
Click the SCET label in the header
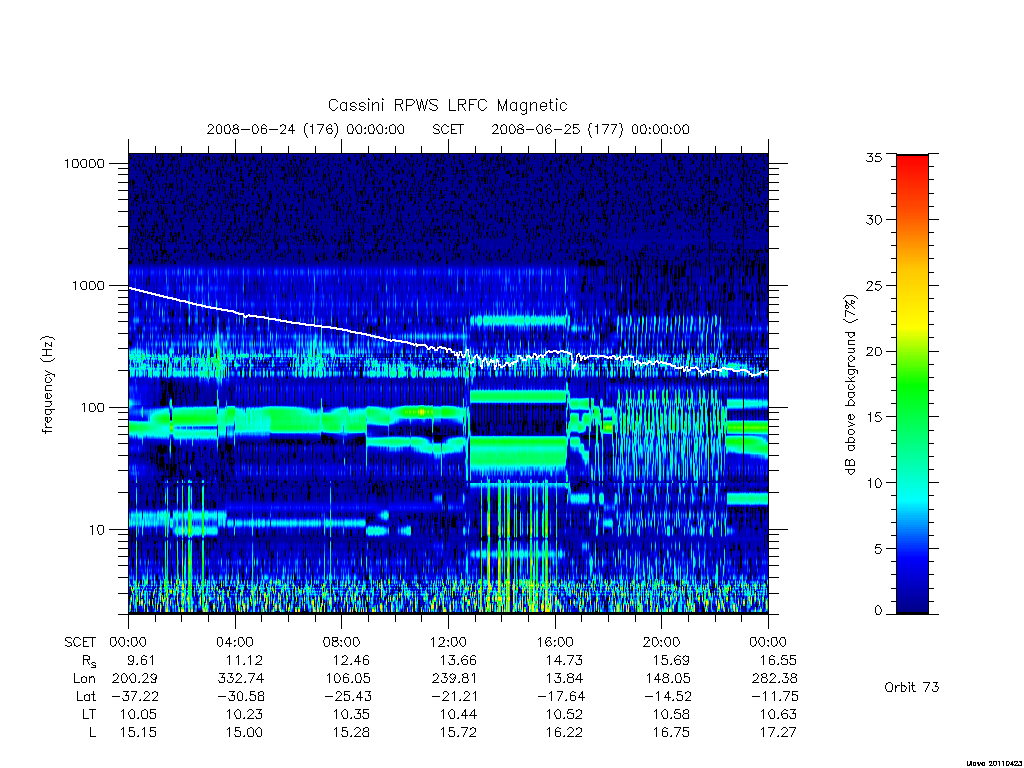point(448,129)
